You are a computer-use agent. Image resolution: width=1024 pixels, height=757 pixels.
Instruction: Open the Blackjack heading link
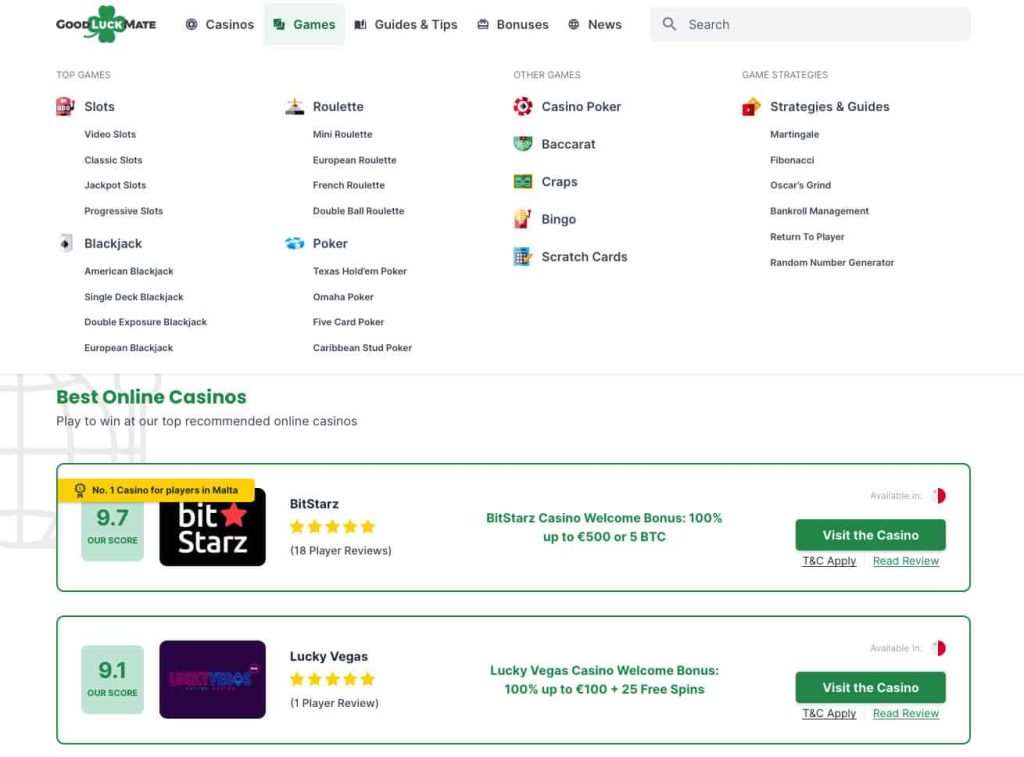[113, 244]
